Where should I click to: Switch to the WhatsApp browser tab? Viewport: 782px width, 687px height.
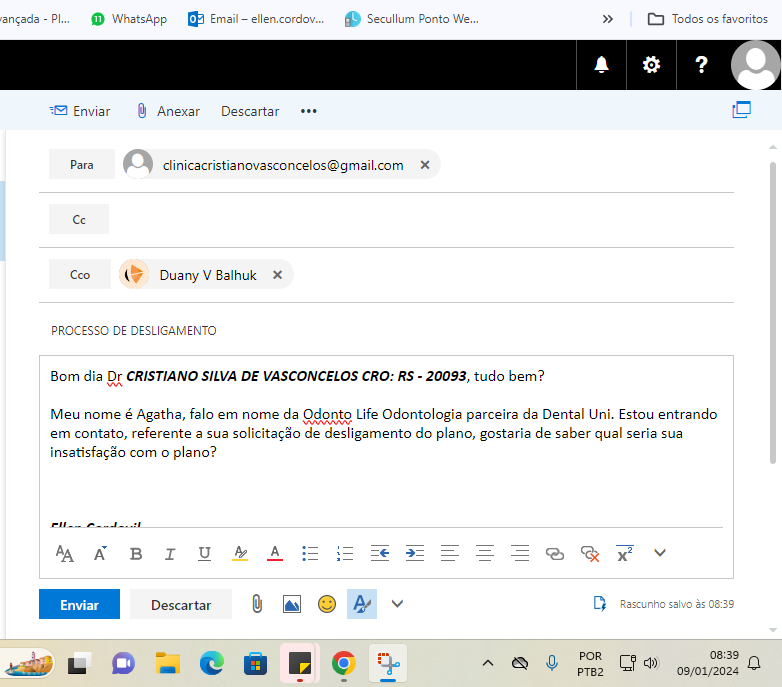(x=128, y=19)
